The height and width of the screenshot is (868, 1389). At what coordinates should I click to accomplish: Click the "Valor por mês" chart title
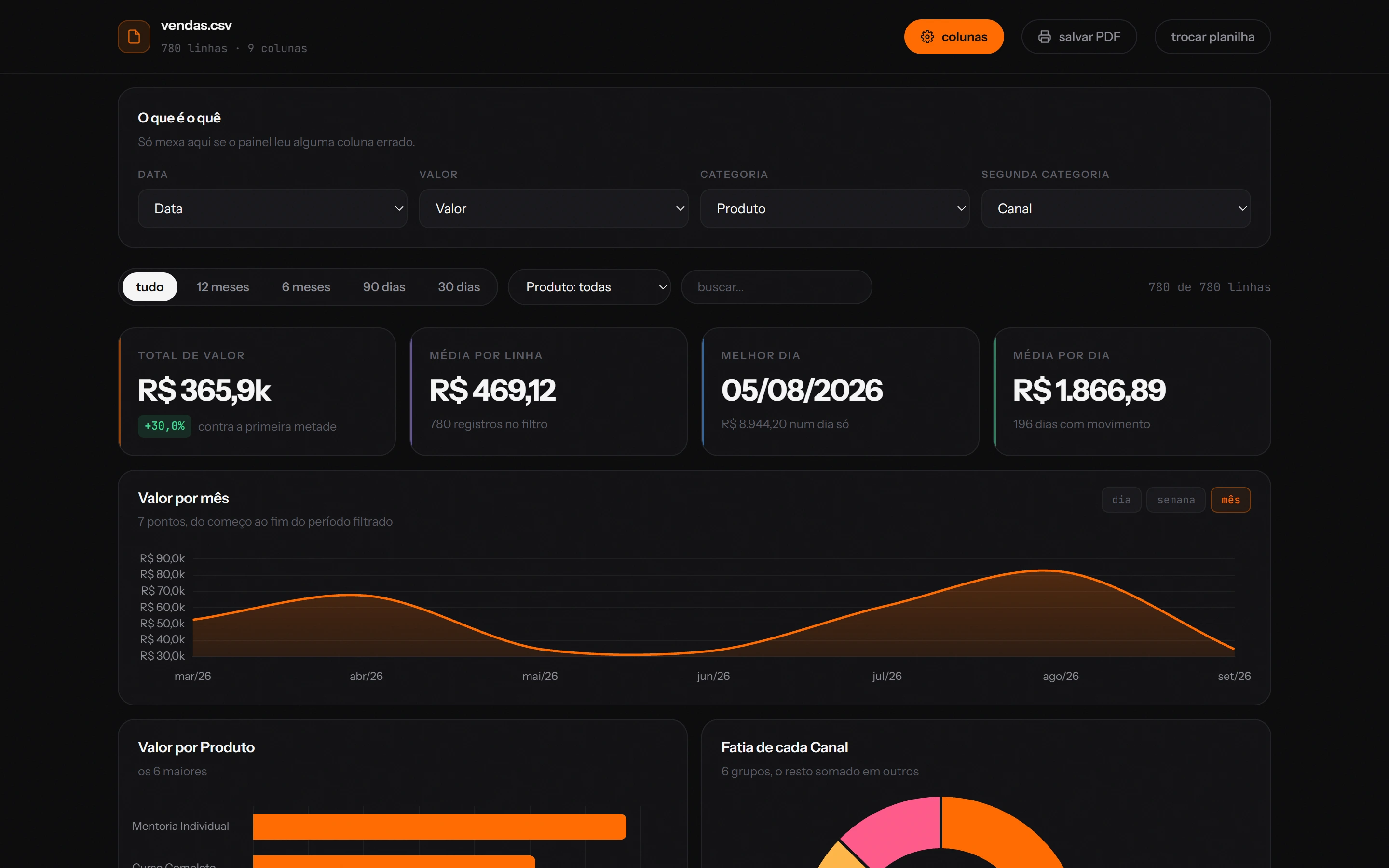184,498
